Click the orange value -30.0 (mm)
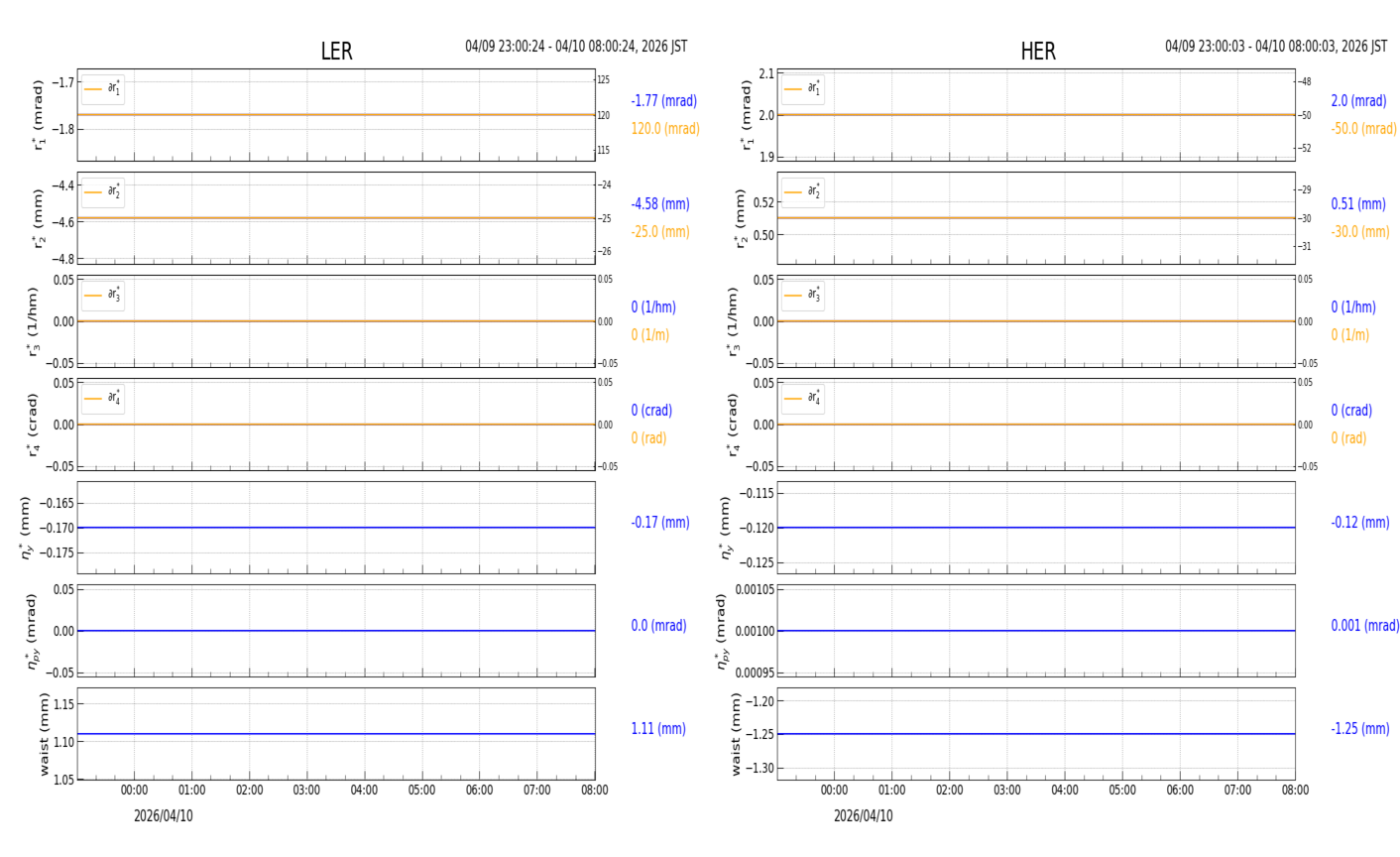The image size is (1400, 857). point(1360,232)
